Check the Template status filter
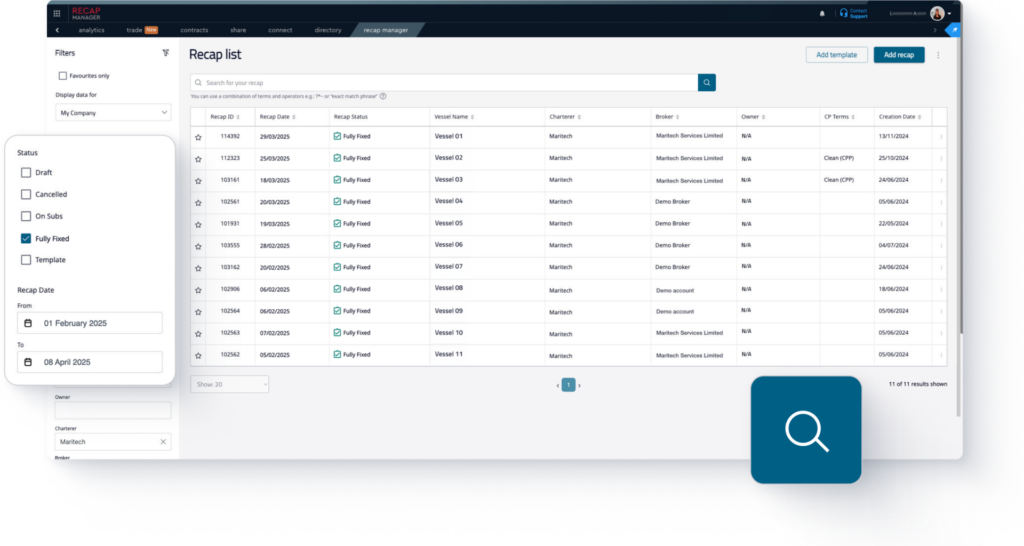 [x=26, y=259]
